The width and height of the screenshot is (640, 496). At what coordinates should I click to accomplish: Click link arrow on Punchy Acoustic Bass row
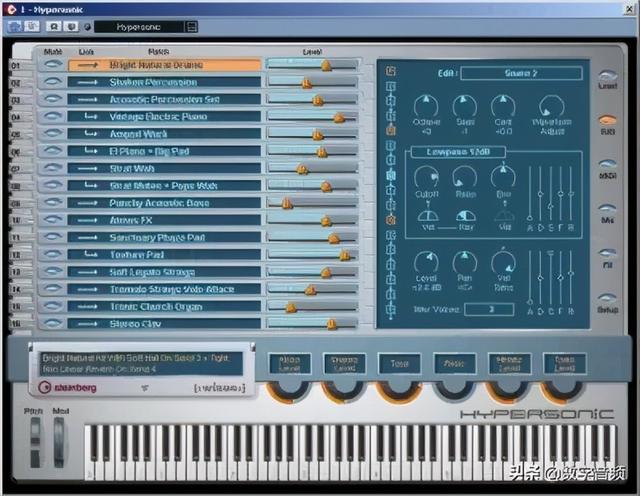[x=88, y=203]
